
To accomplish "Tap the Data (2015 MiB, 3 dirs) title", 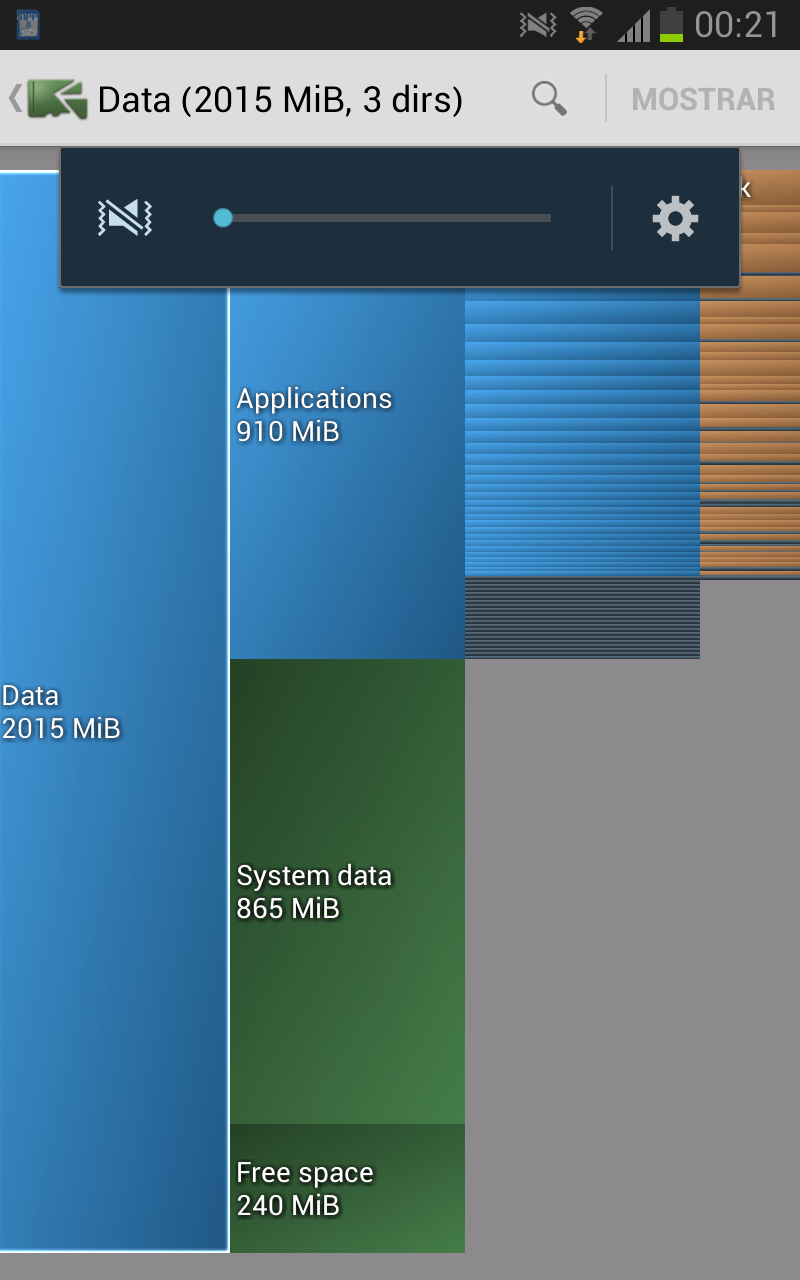I will click(280, 100).
